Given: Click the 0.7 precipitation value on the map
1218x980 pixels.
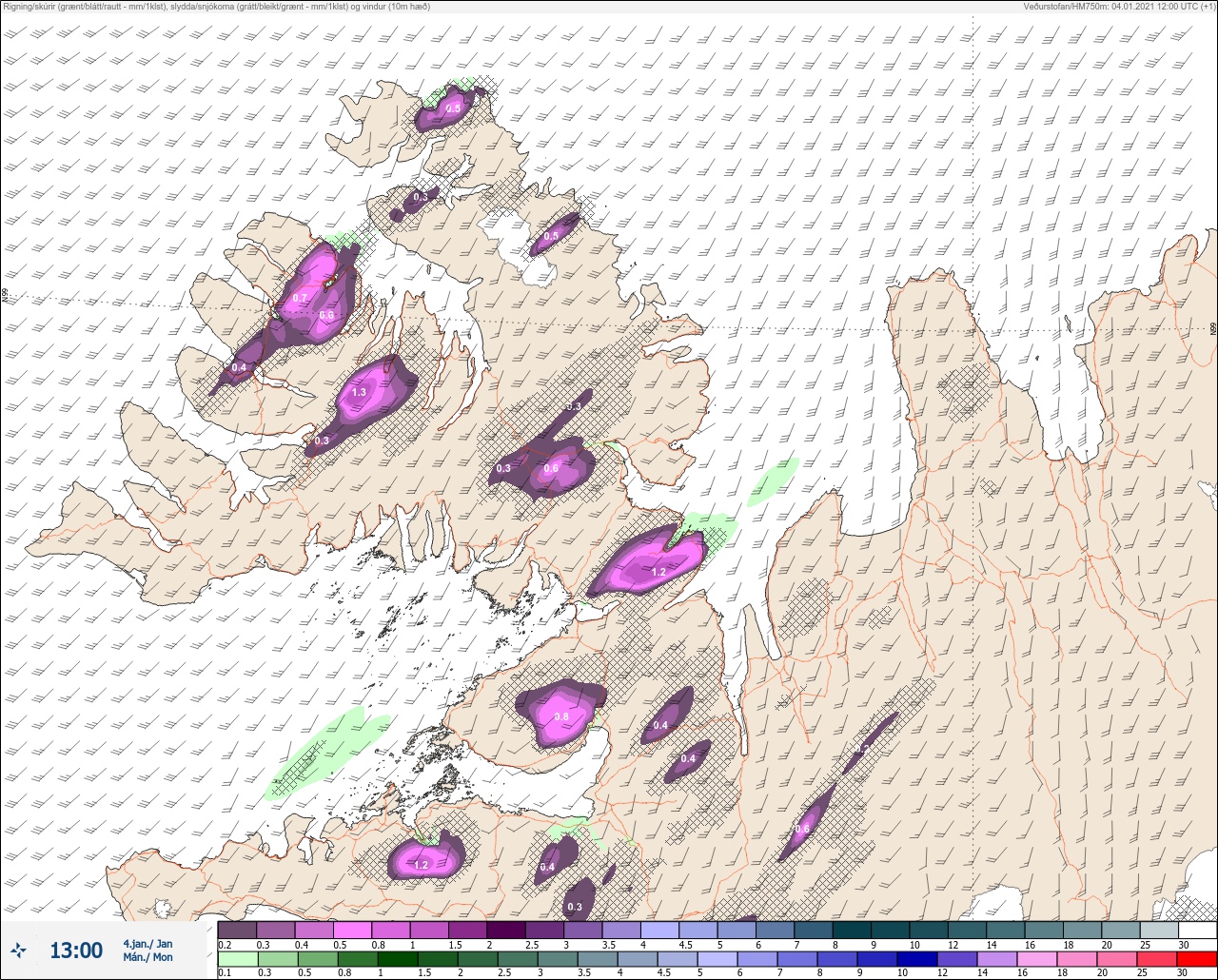Looking at the screenshot, I should 300,298.
